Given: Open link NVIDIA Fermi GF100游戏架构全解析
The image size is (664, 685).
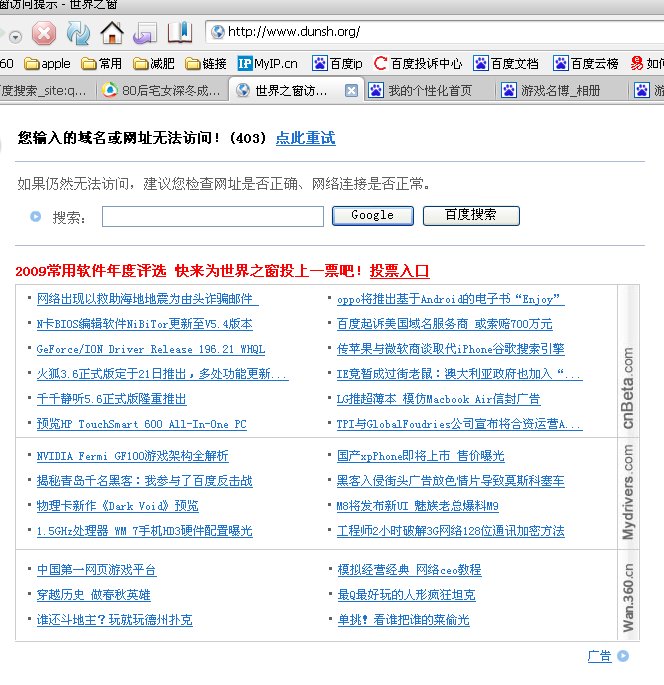Looking at the screenshot, I should 132,456.
